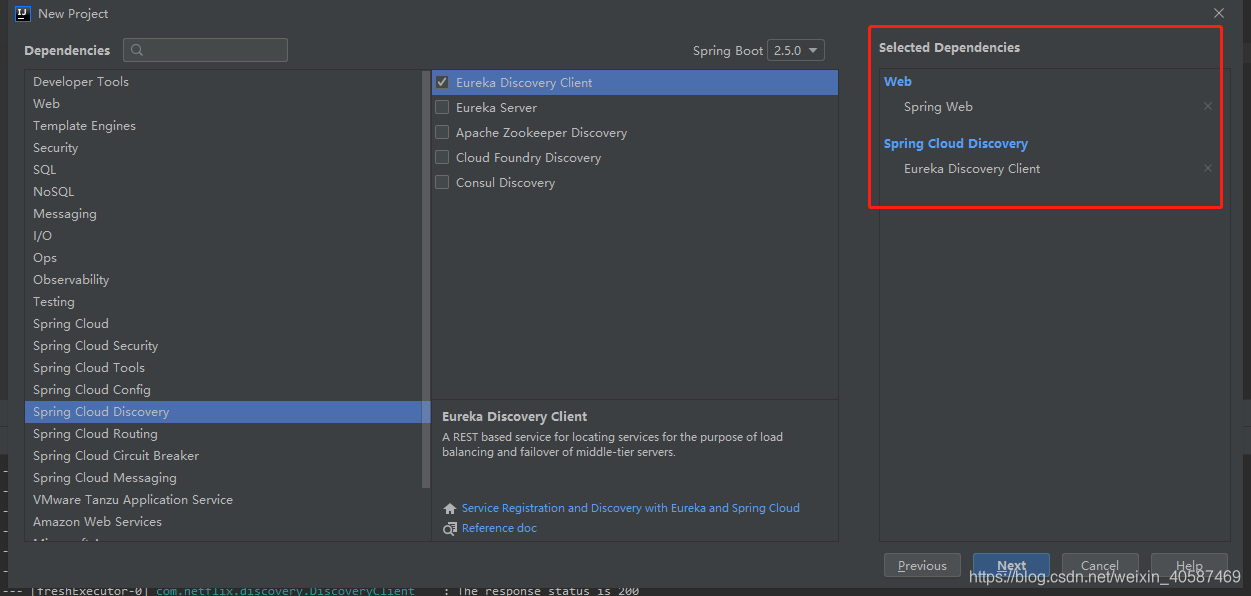Click the Previous button

(922, 565)
